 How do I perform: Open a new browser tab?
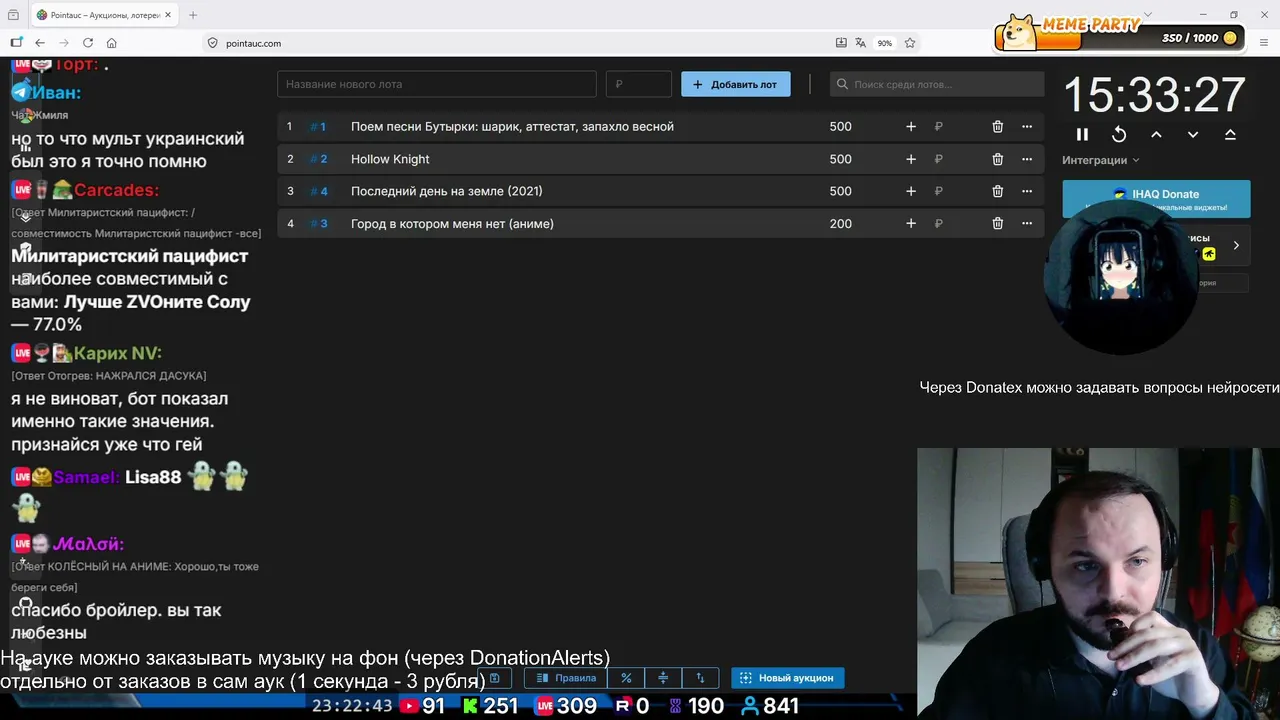pyautogui.click(x=193, y=15)
